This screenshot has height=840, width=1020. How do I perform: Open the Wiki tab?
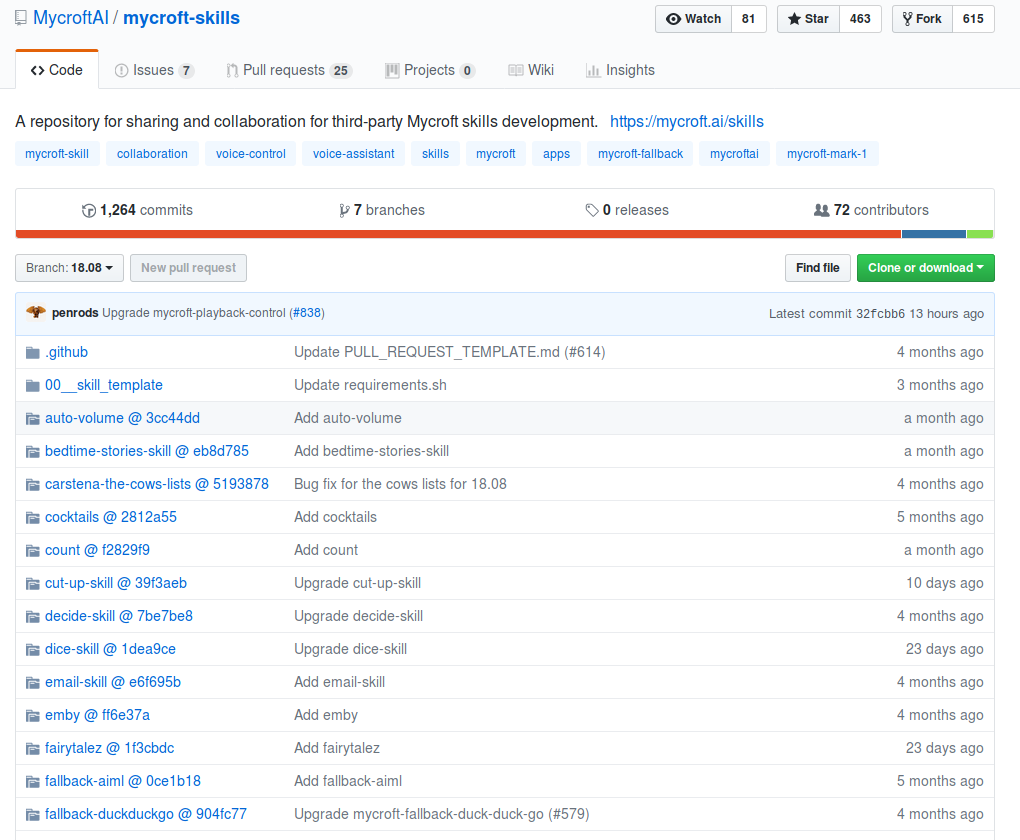tap(531, 70)
